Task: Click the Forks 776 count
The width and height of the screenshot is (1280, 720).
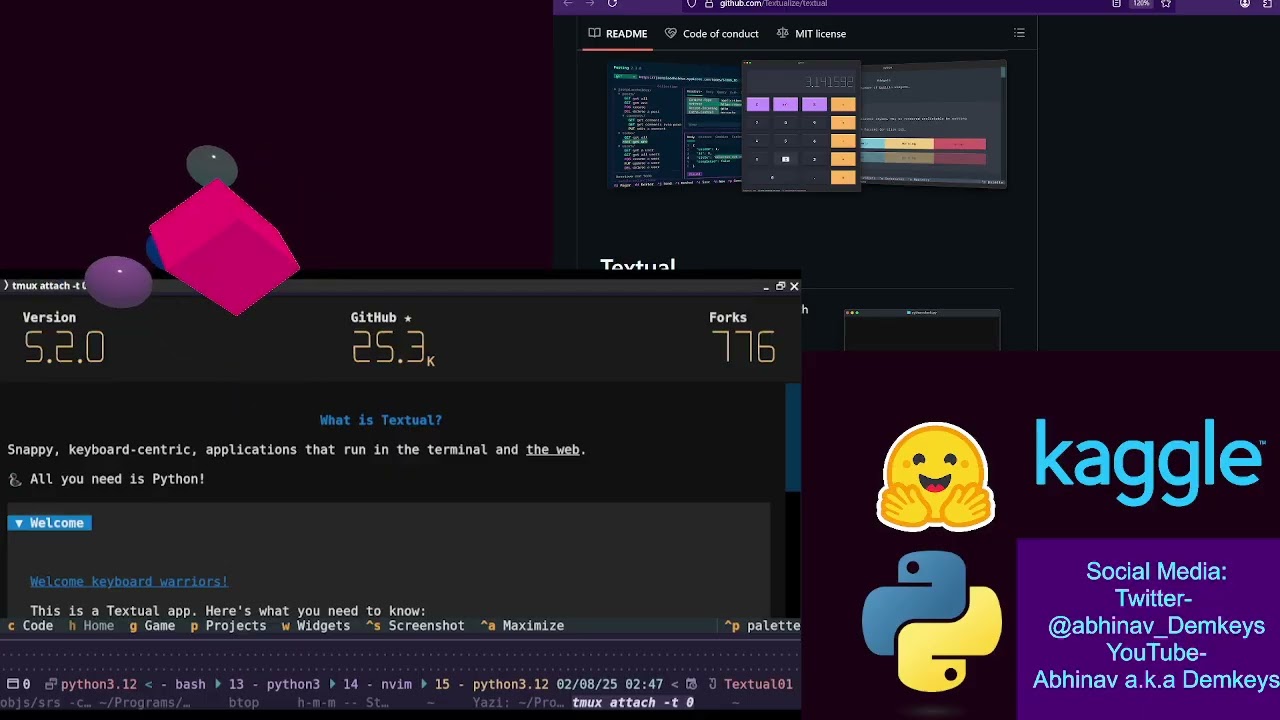Action: pyautogui.click(x=743, y=339)
